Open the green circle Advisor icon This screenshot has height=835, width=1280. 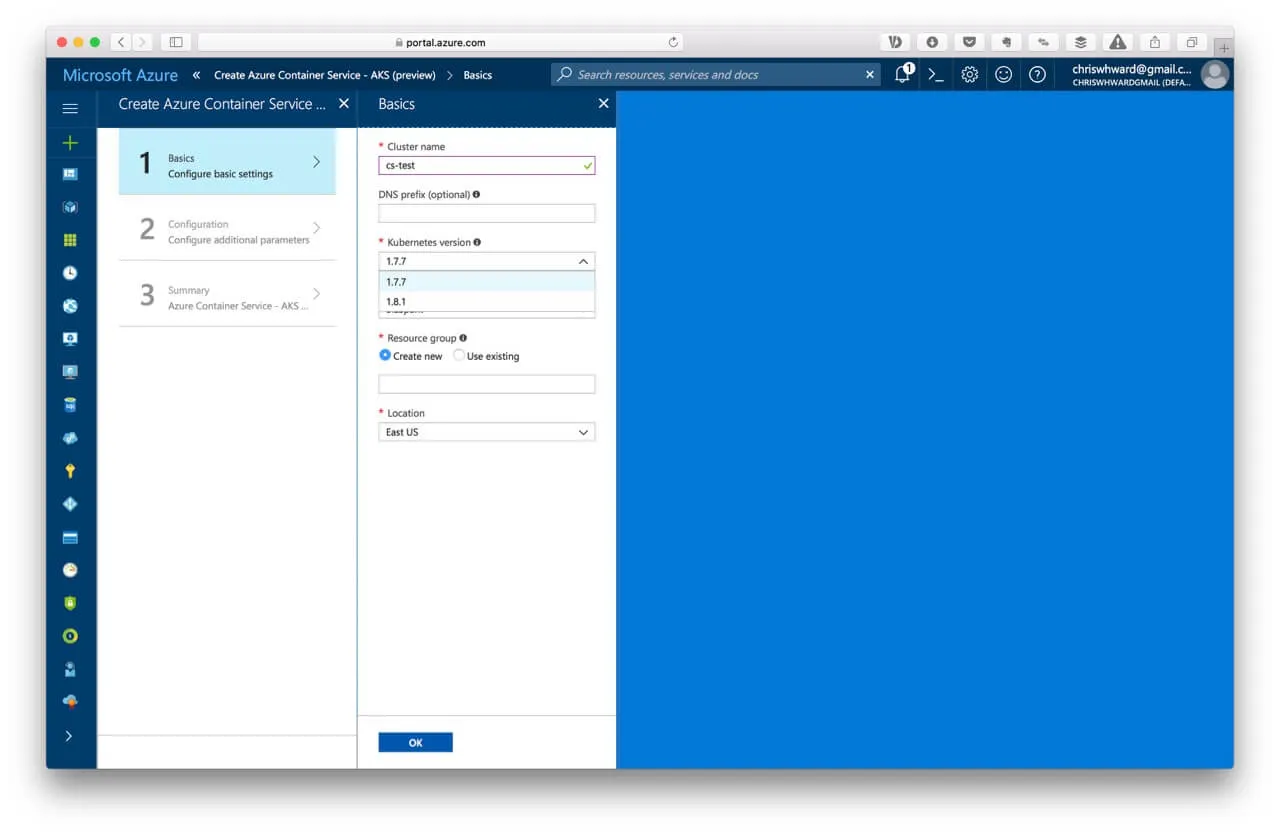coord(70,636)
